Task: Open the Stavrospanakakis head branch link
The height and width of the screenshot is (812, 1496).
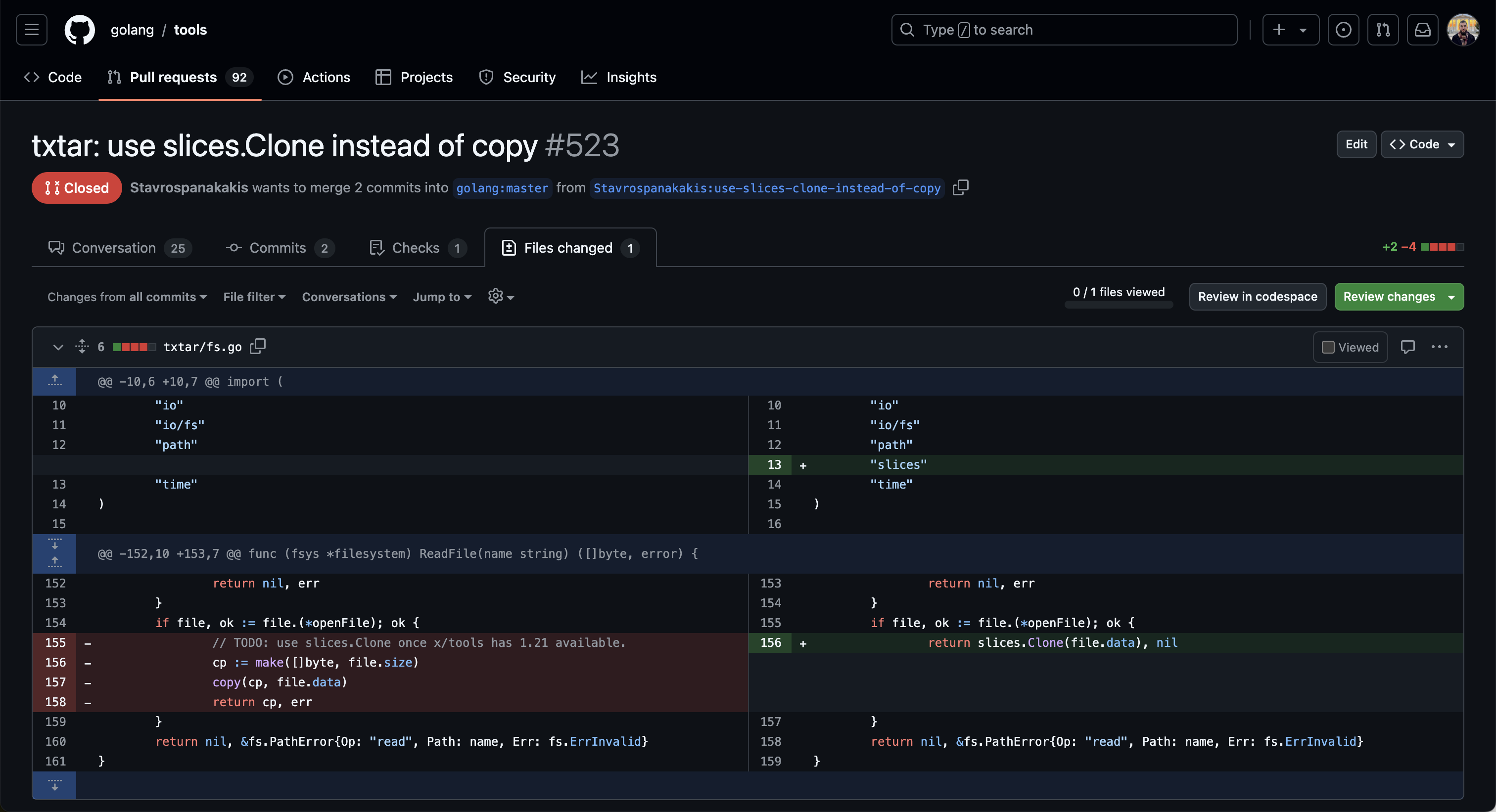Action: (767, 188)
